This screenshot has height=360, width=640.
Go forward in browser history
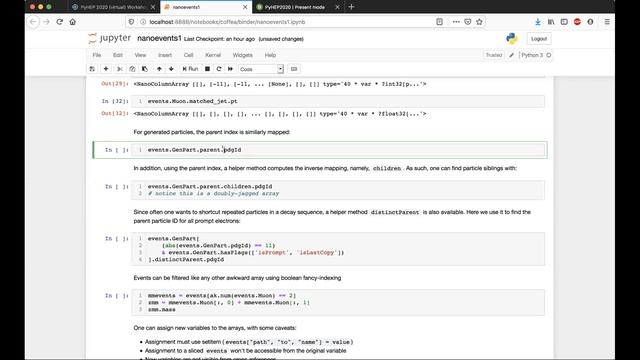[x=47, y=22]
